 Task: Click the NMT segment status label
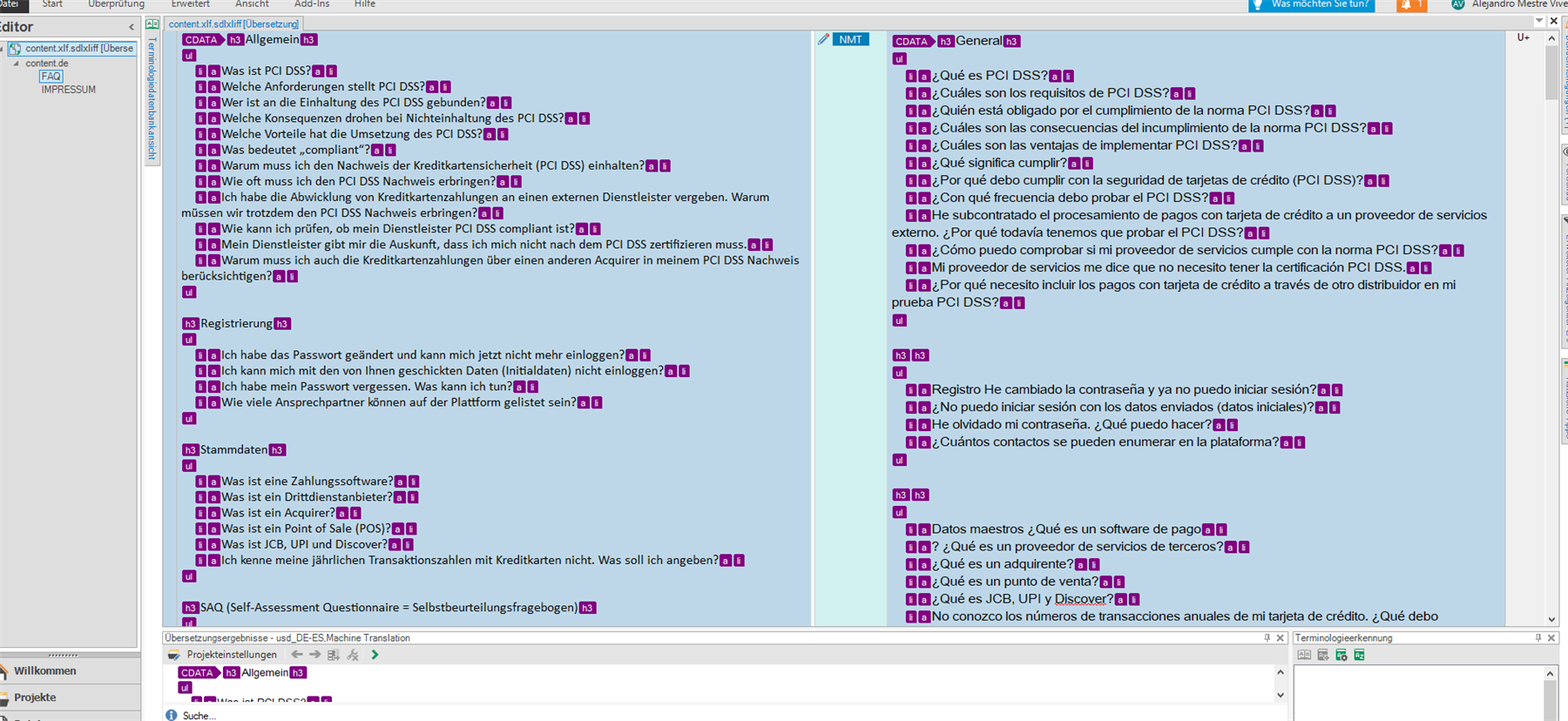pos(851,39)
